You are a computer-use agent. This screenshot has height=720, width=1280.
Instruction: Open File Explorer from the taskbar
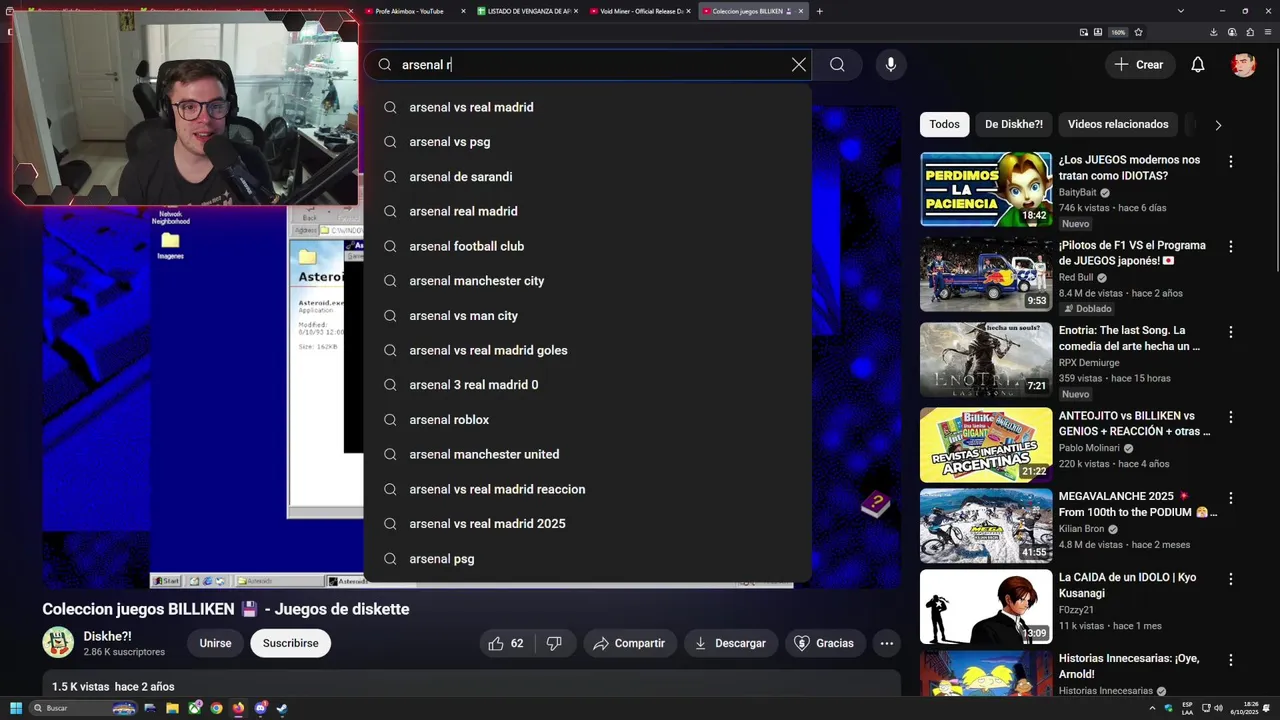pos(172,708)
